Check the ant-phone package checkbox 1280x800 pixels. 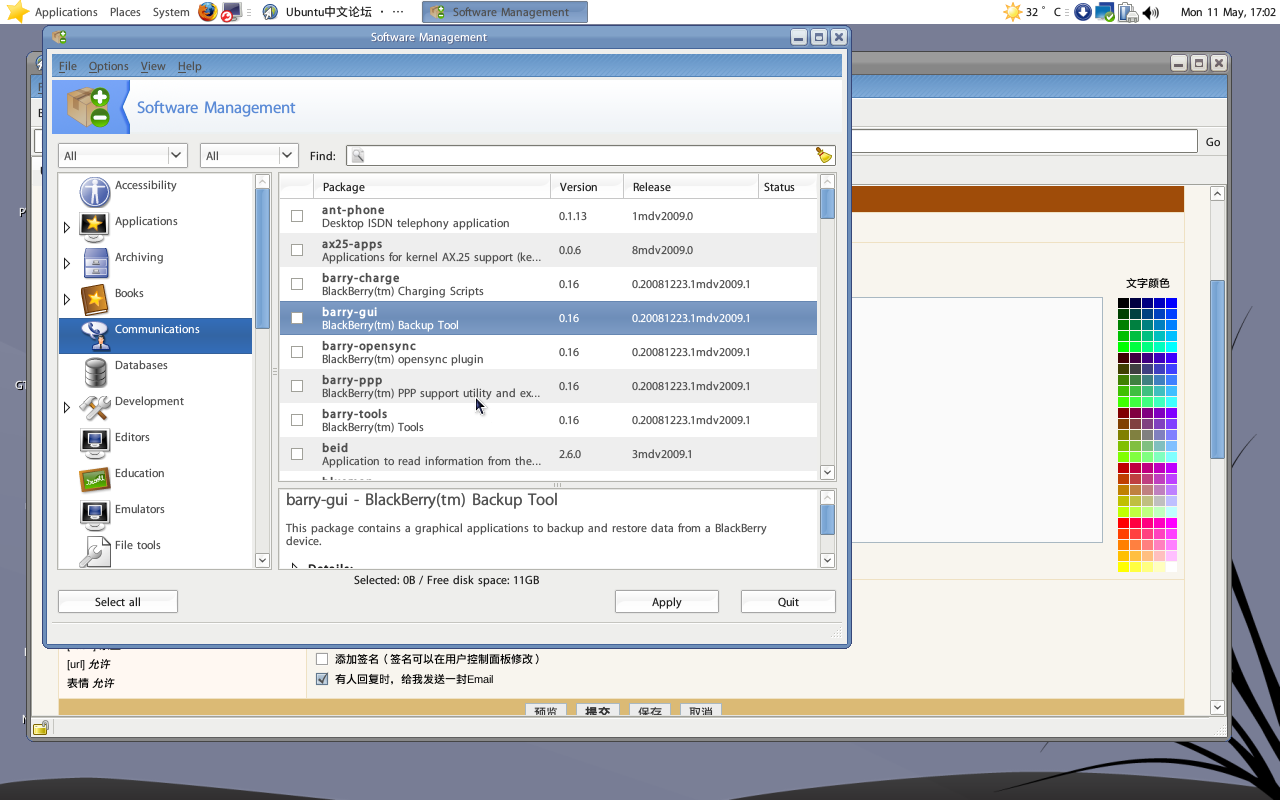click(297, 216)
